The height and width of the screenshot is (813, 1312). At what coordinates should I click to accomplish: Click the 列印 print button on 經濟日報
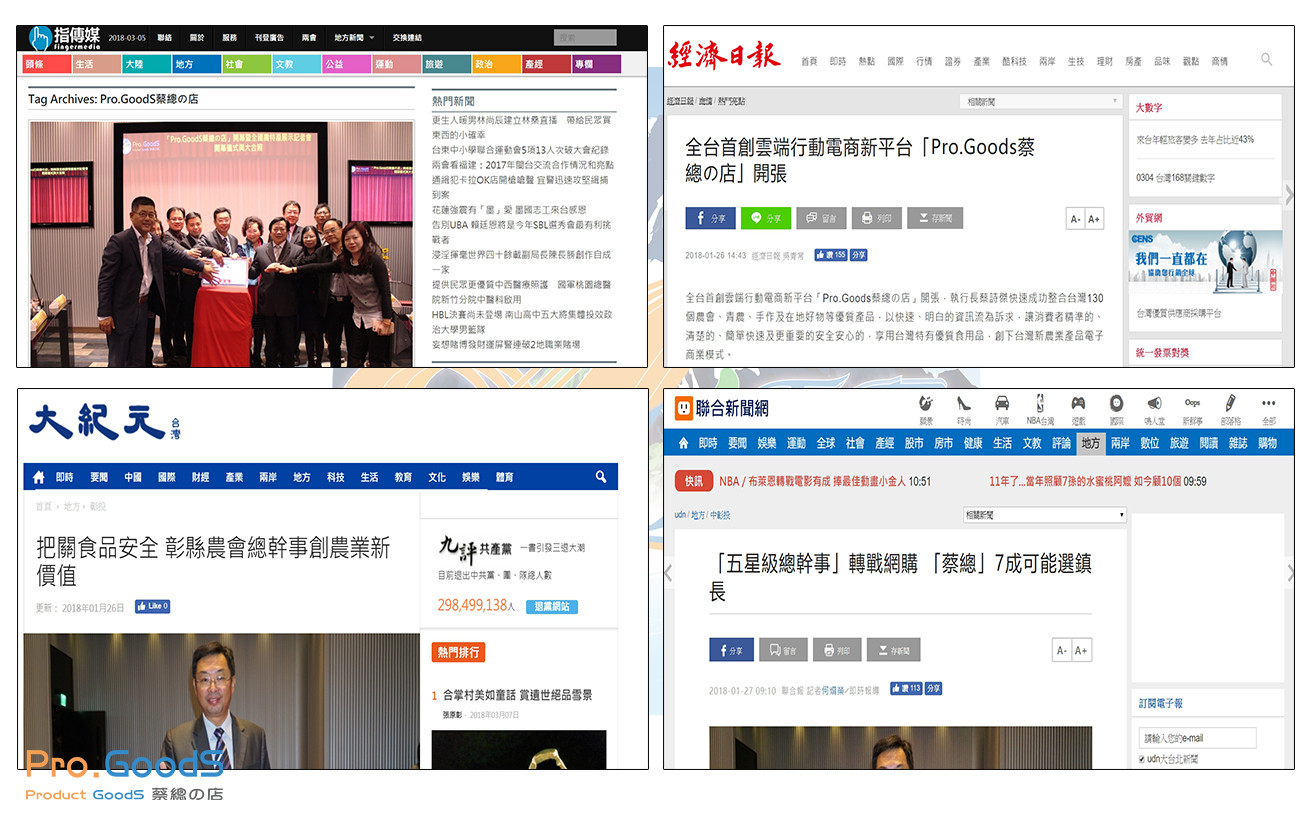[876, 217]
